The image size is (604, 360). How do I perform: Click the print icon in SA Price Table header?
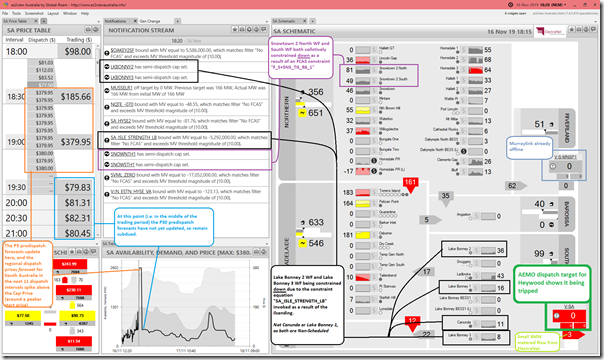[88, 30]
